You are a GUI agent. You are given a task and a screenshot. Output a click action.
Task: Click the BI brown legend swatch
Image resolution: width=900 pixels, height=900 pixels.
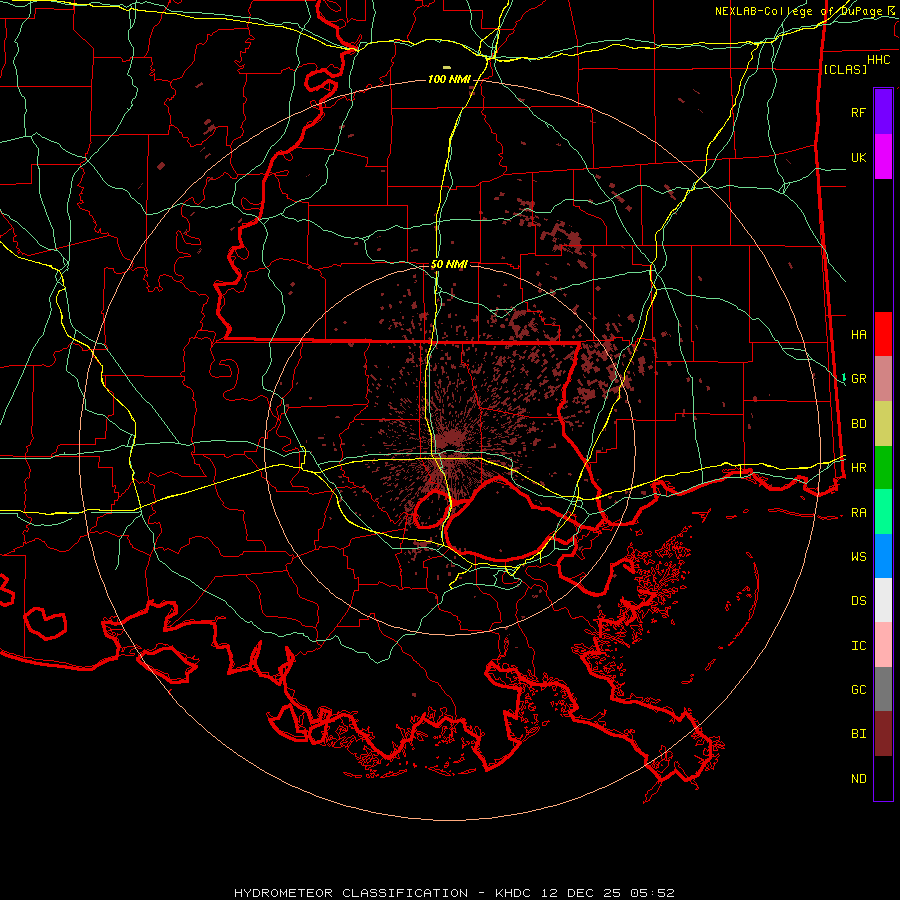tap(883, 734)
